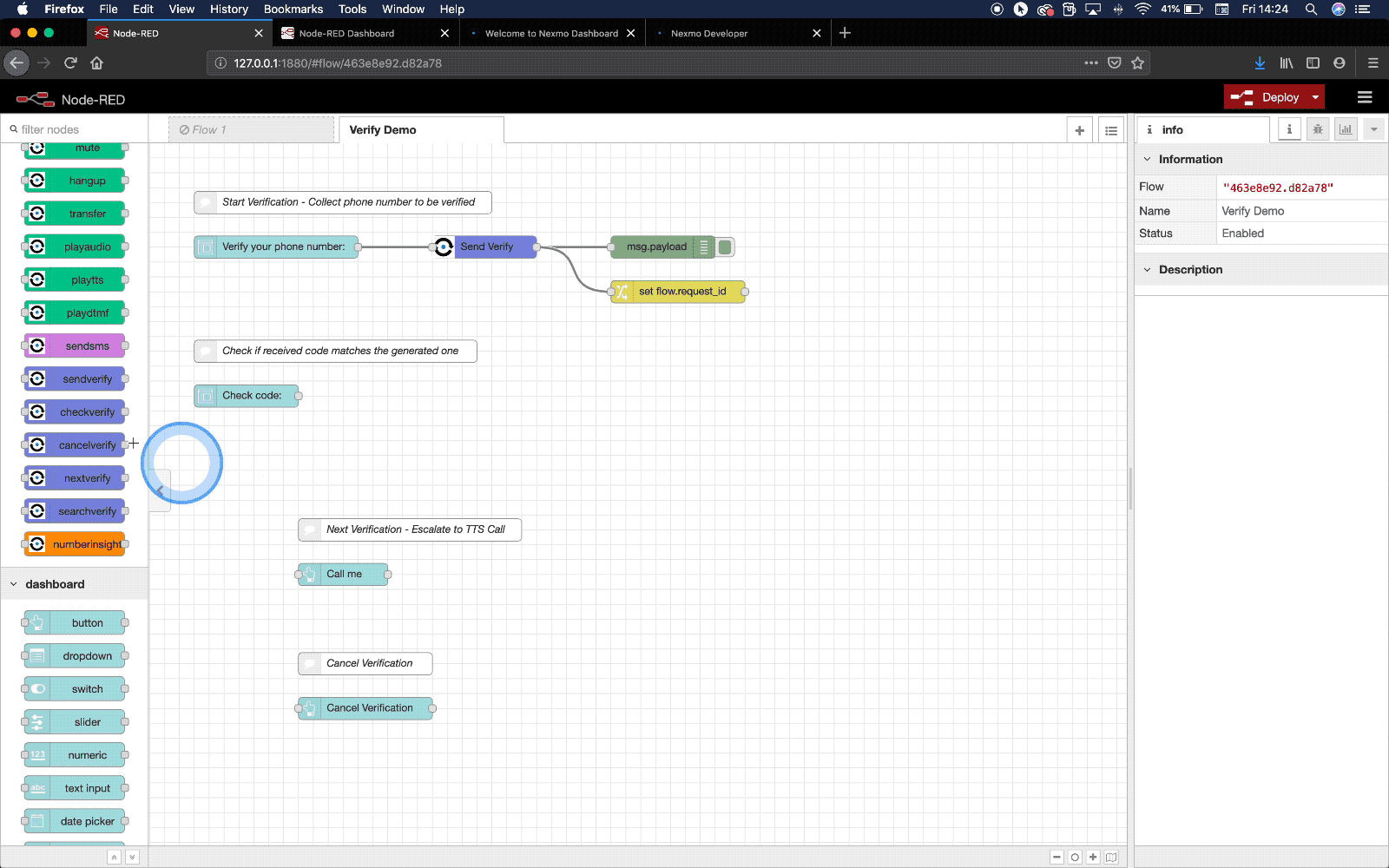
Task: Switch to the Flow 1 tab
Action: tap(208, 128)
